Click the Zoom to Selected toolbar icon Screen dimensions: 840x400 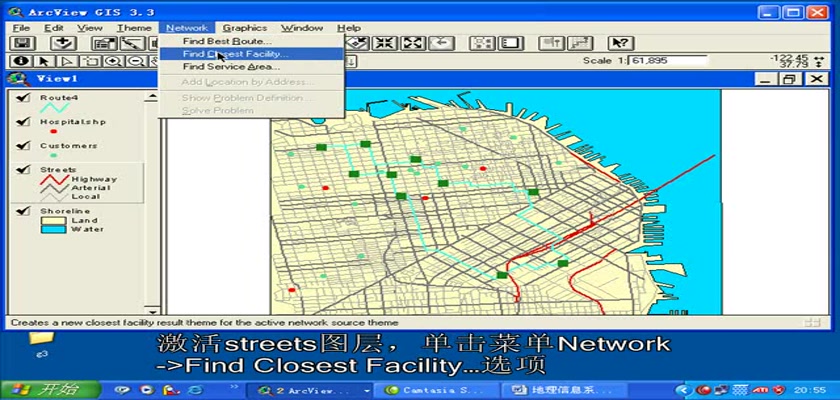[359, 44]
